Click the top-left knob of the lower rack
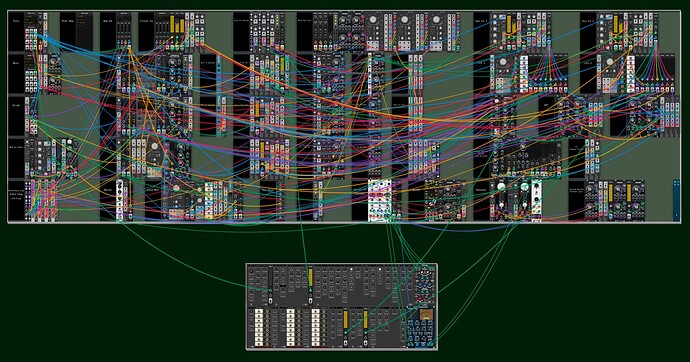 point(252,271)
